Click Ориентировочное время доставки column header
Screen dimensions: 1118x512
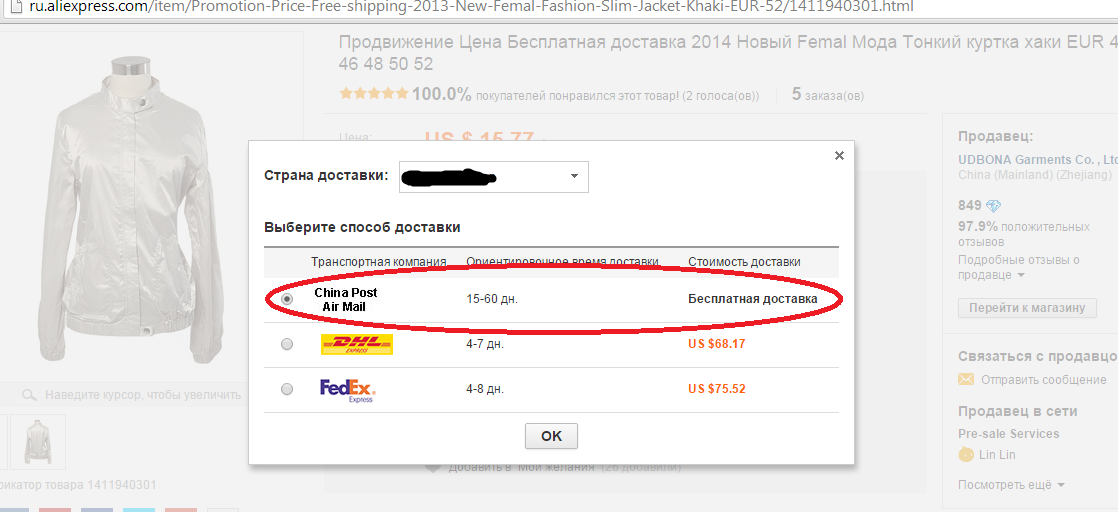[563, 262]
